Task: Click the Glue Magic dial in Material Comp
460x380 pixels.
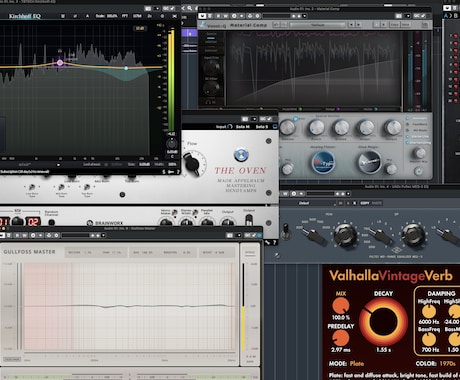Action: (369, 162)
